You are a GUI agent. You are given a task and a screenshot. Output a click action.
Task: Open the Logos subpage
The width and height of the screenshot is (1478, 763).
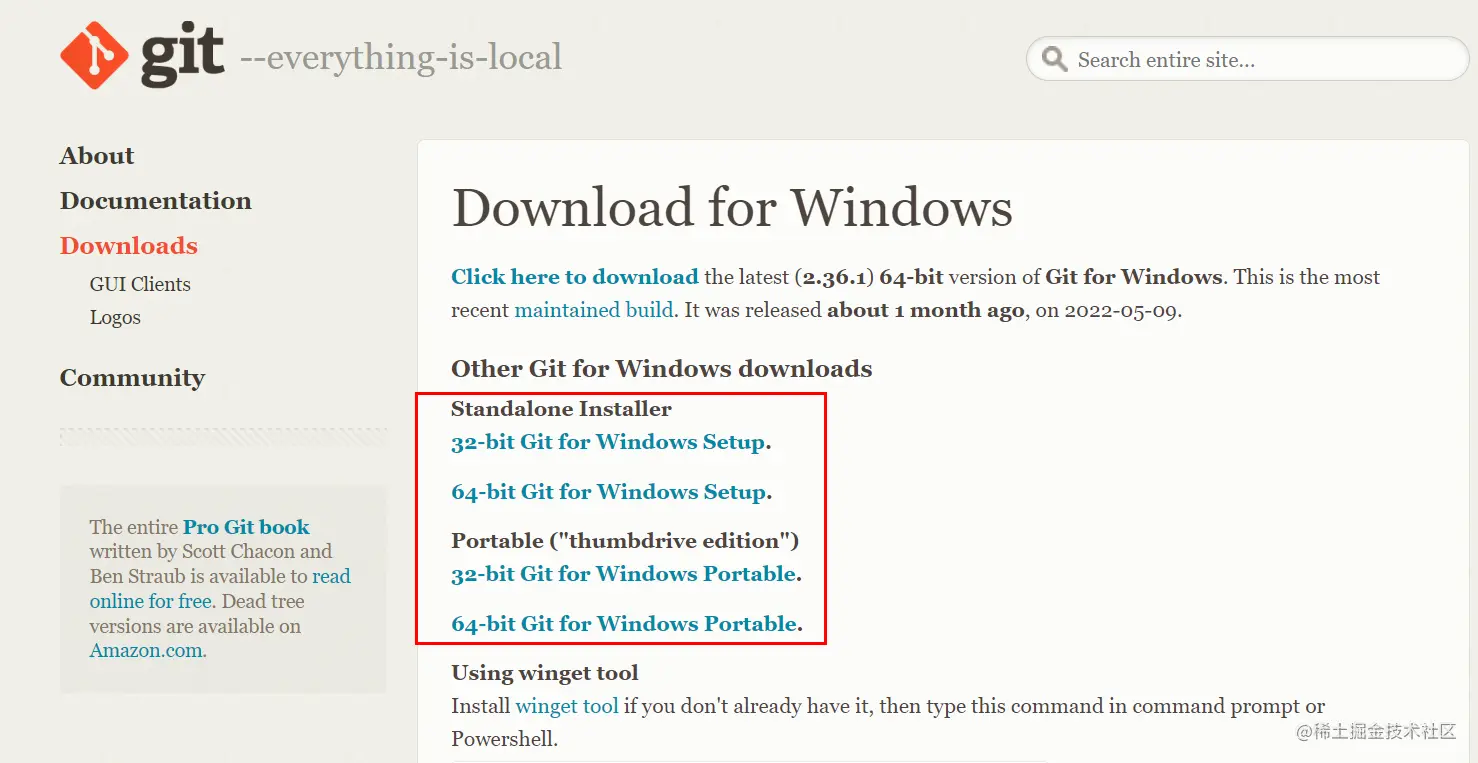pos(115,318)
